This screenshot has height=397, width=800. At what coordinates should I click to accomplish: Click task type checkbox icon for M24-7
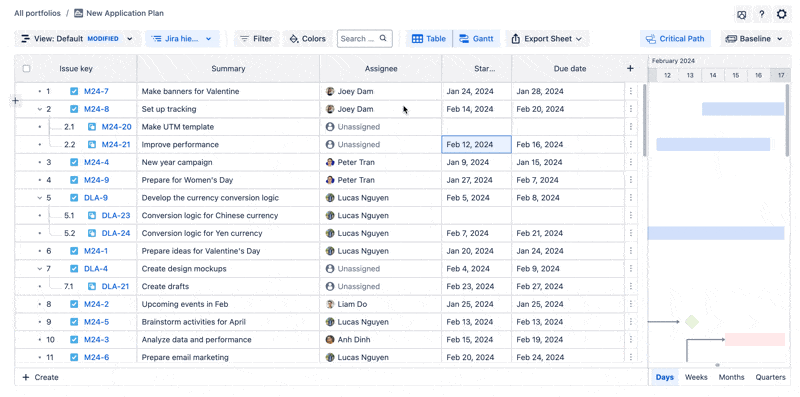coord(74,91)
